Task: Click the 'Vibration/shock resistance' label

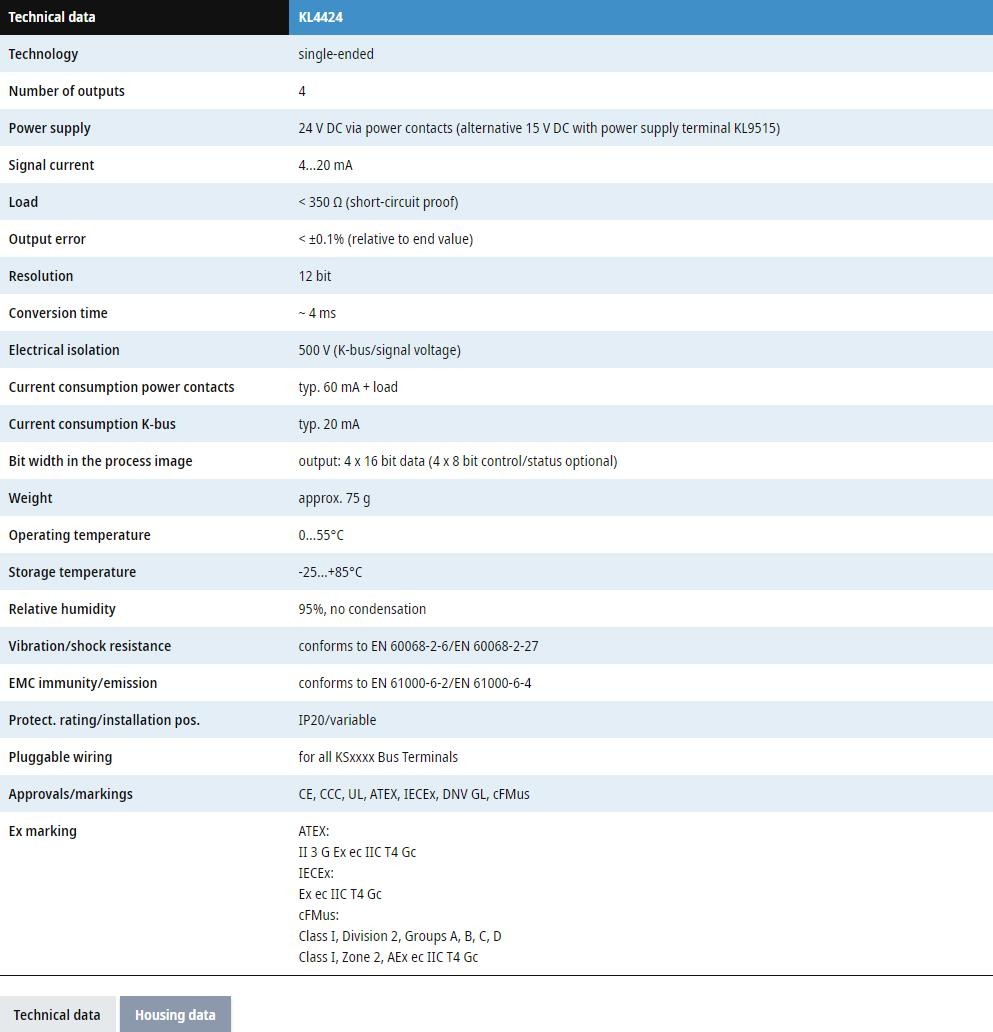Action: click(x=89, y=646)
